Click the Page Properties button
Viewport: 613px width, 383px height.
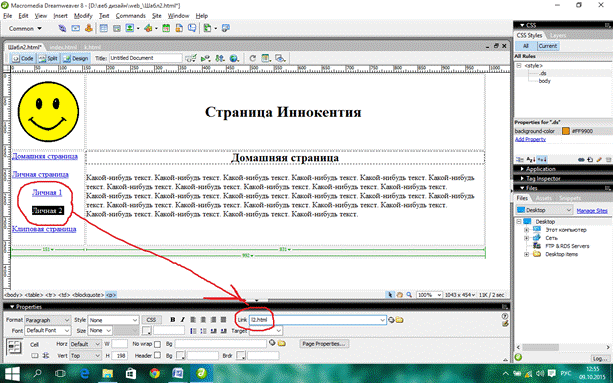click(x=324, y=344)
